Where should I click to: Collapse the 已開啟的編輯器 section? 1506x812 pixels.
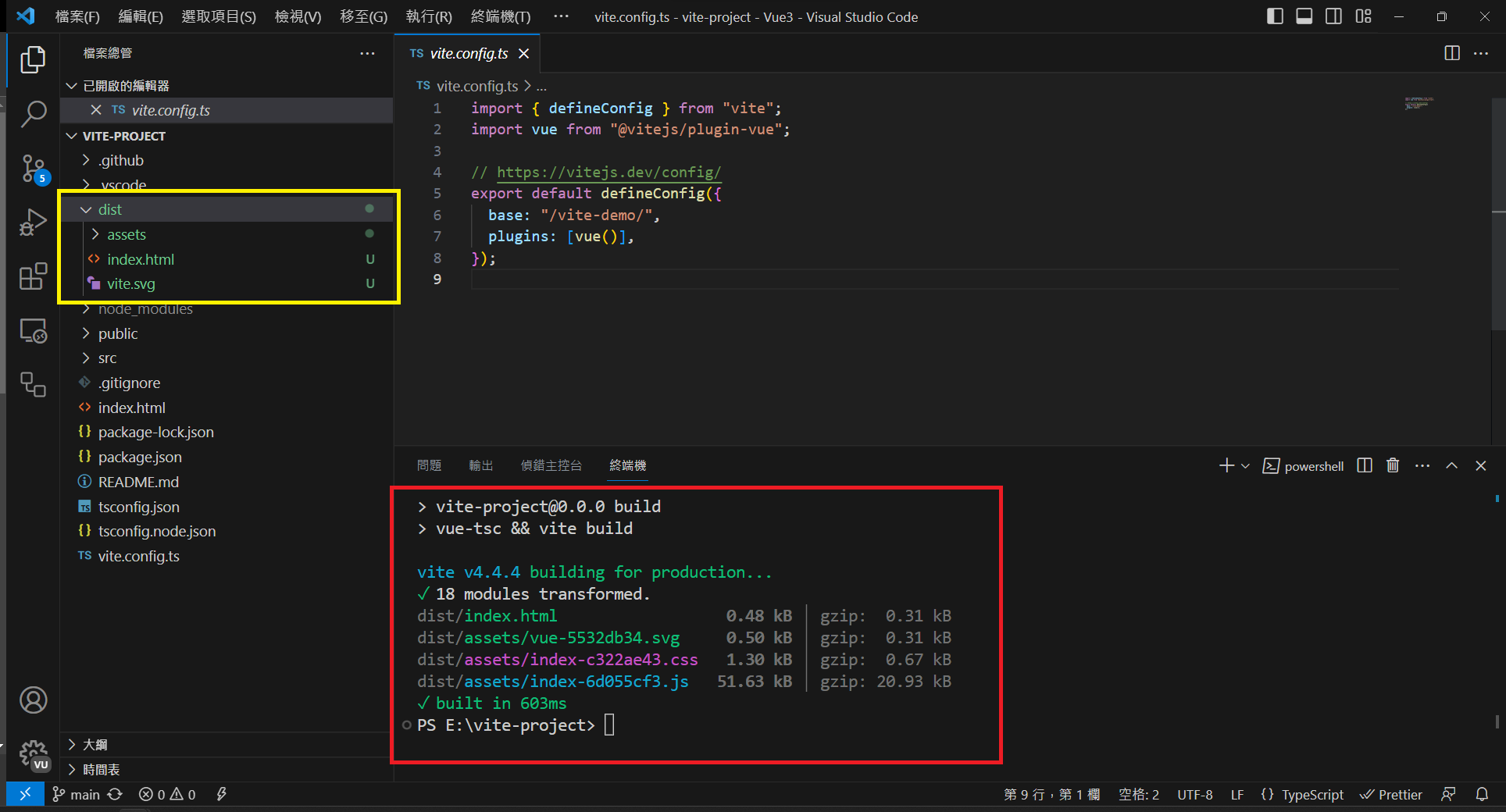tap(227, 85)
